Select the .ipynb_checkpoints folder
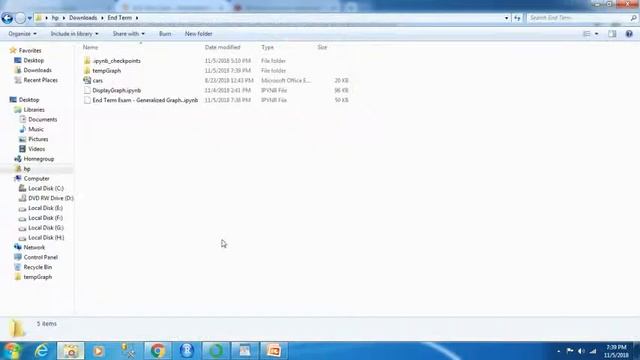Screen dimensions: 640x360 pyautogui.click(x=116, y=61)
